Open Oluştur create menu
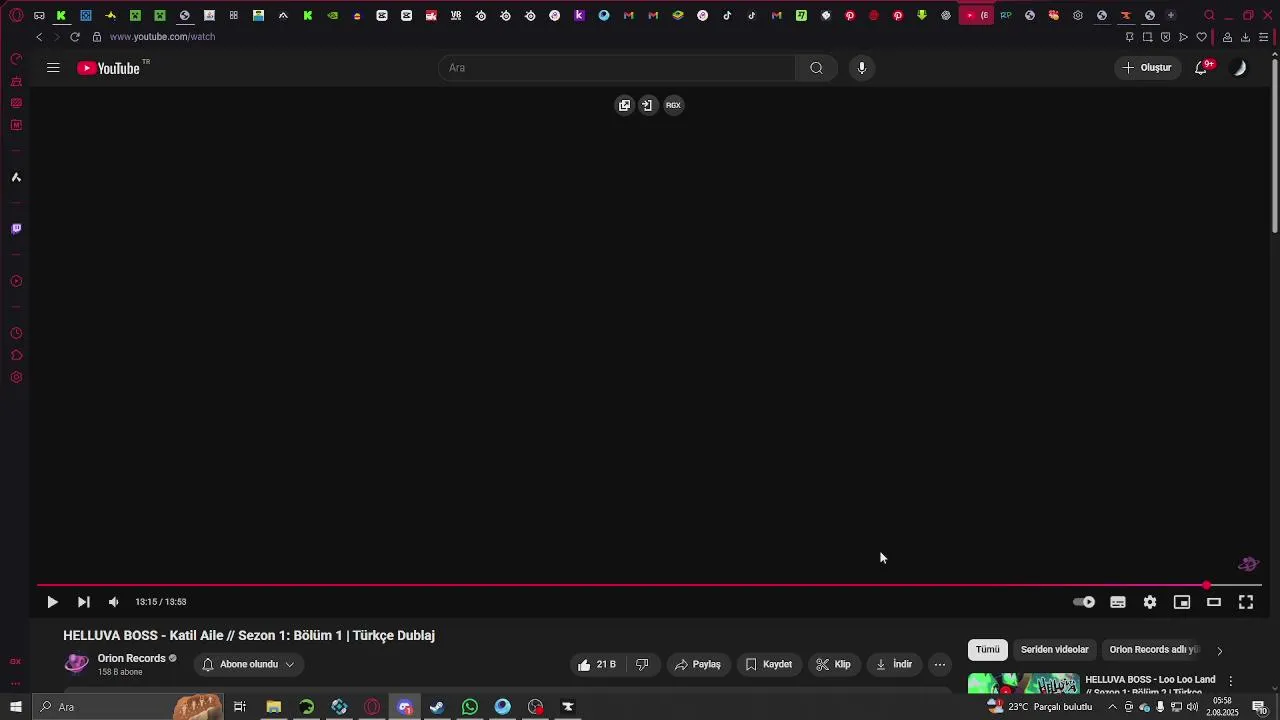 (x=1147, y=68)
